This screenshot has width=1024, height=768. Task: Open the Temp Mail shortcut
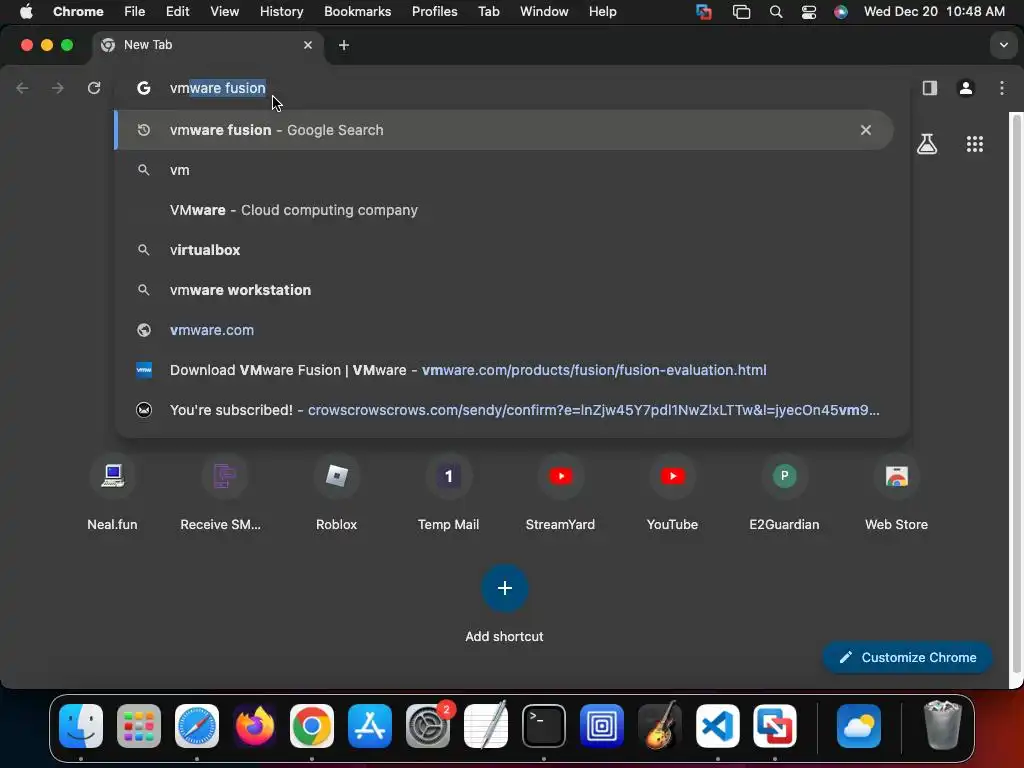[x=448, y=493]
